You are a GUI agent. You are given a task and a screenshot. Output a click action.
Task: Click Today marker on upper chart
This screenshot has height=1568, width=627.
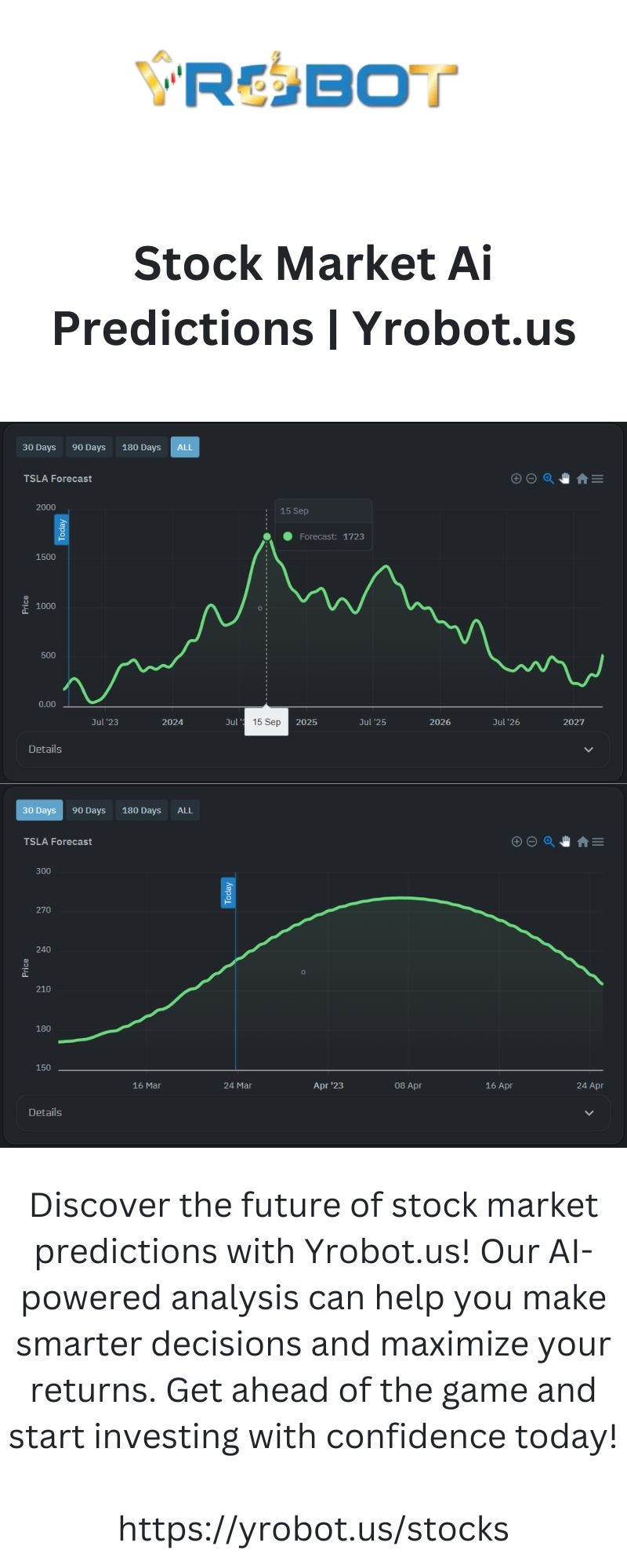[62, 530]
